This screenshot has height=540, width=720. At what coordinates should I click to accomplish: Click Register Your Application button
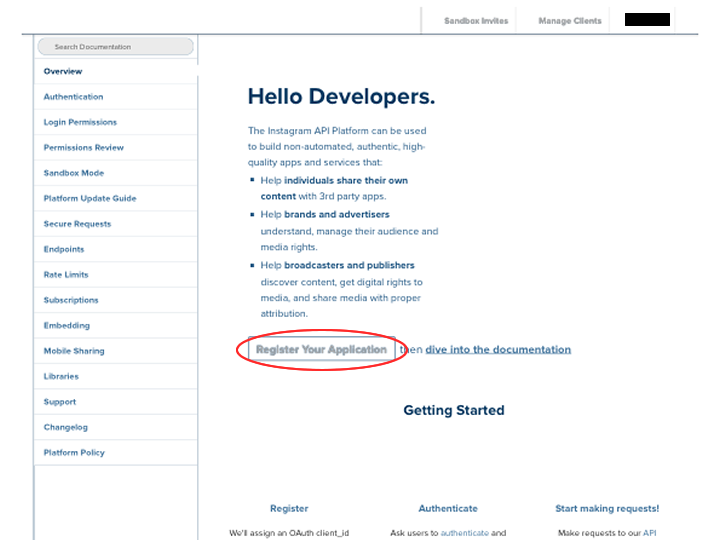(x=321, y=349)
